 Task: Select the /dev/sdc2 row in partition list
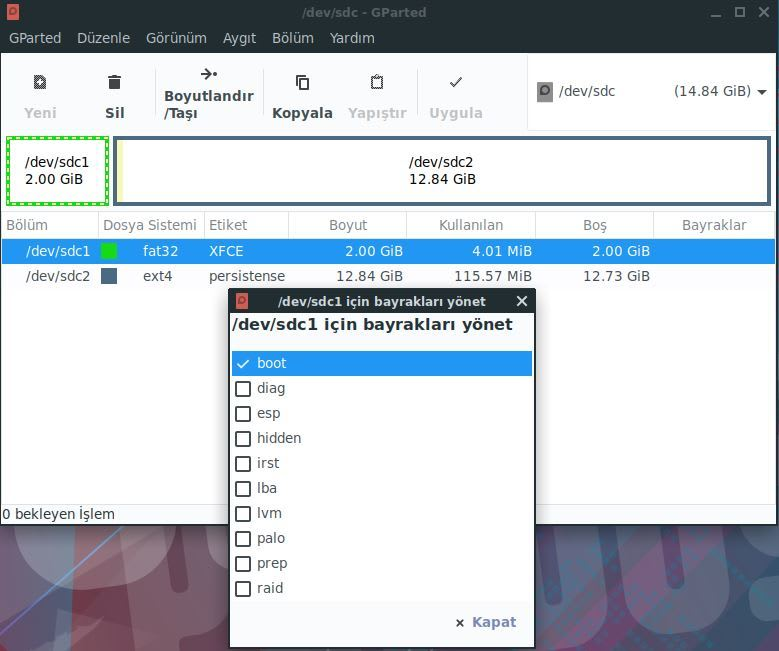click(388, 276)
